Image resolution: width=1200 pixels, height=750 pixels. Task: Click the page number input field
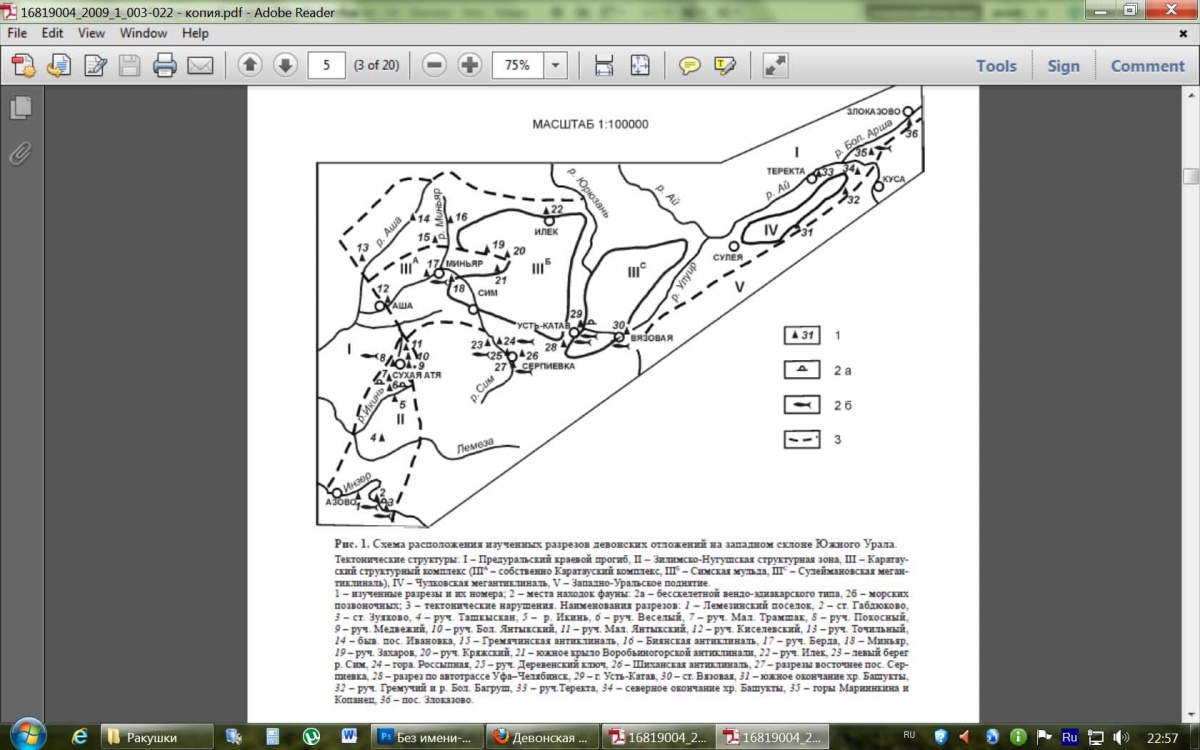click(x=326, y=66)
